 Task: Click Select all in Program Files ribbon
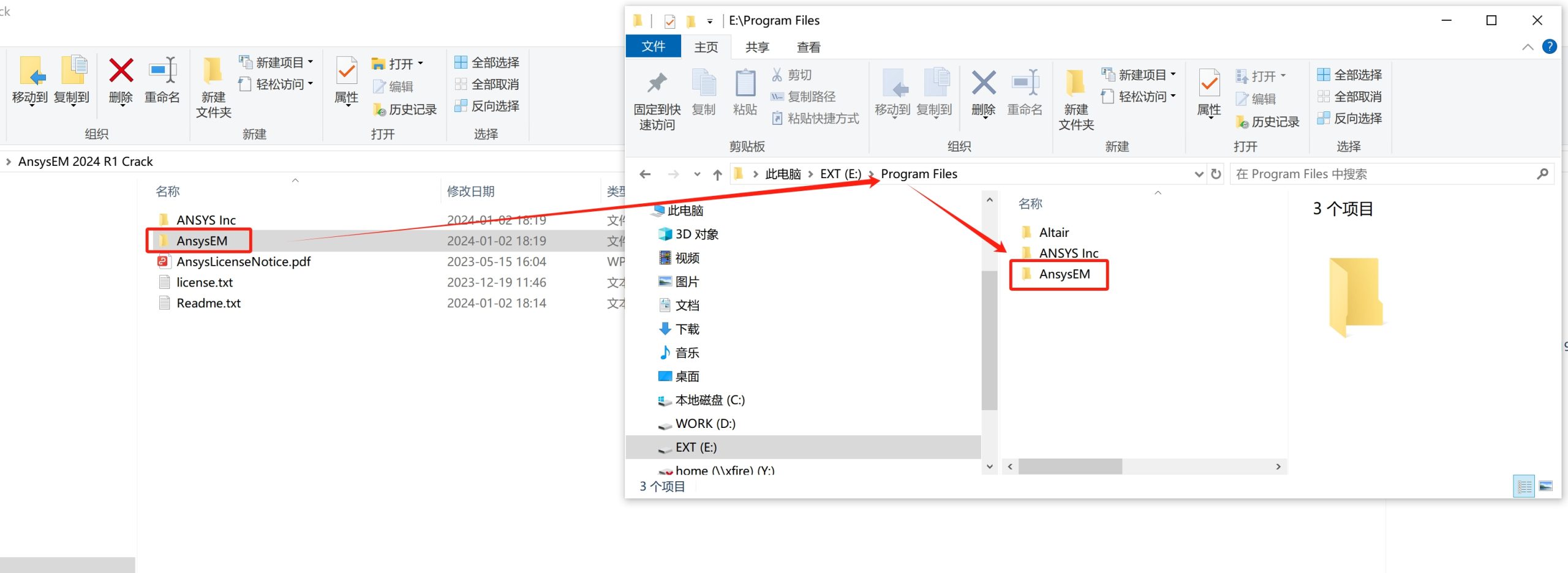(x=1349, y=75)
